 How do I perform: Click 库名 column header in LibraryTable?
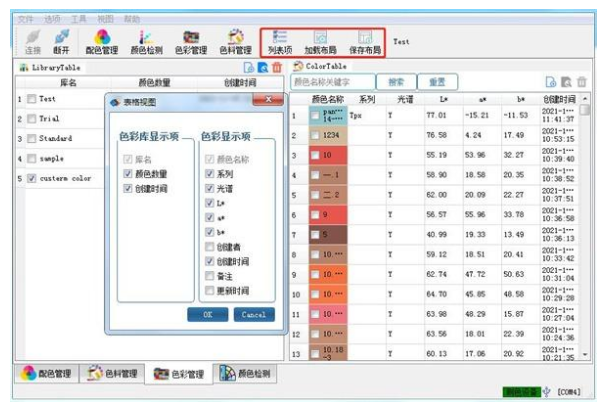point(68,83)
